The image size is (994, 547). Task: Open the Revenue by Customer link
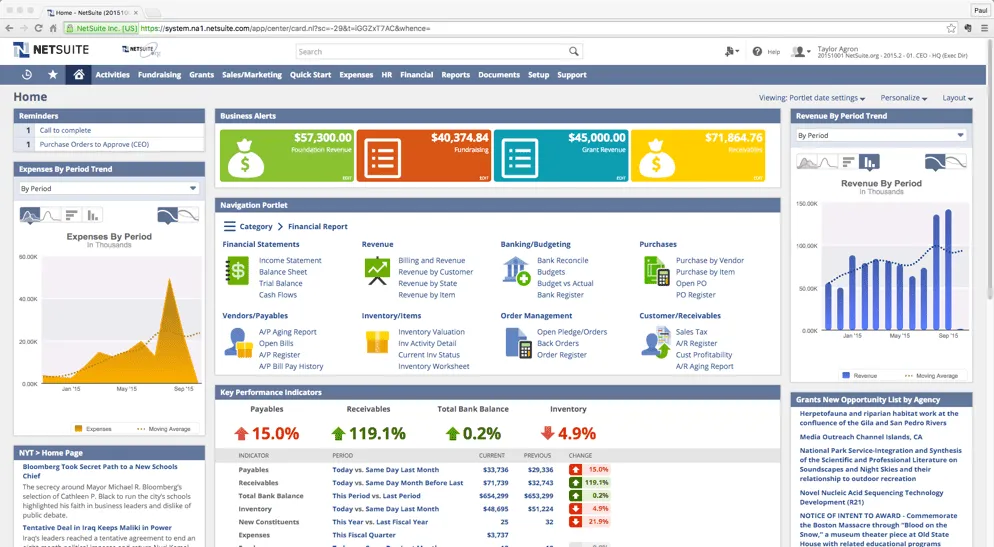(436, 272)
